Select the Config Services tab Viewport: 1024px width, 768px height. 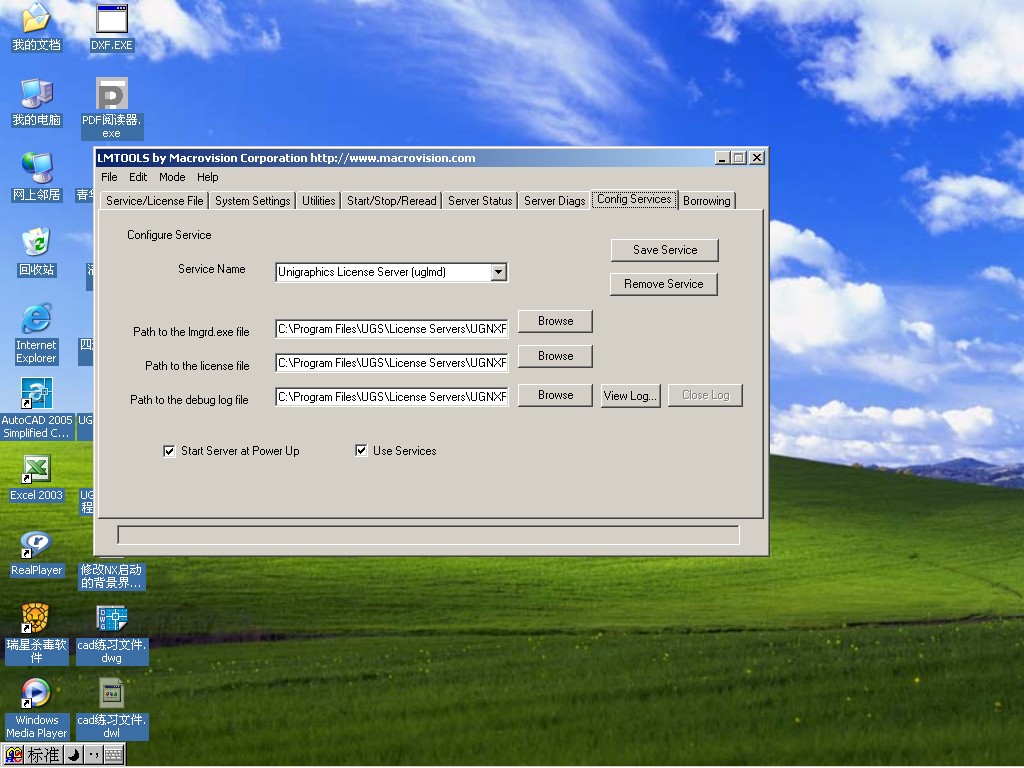(634, 199)
